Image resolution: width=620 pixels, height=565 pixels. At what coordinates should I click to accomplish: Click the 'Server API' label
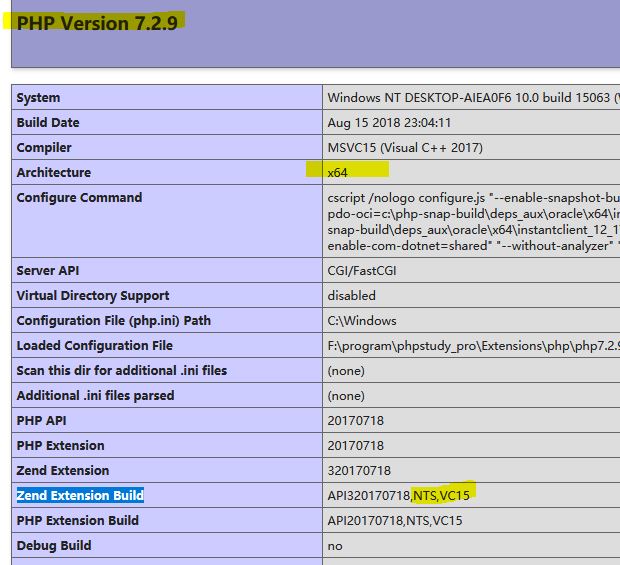(47, 270)
